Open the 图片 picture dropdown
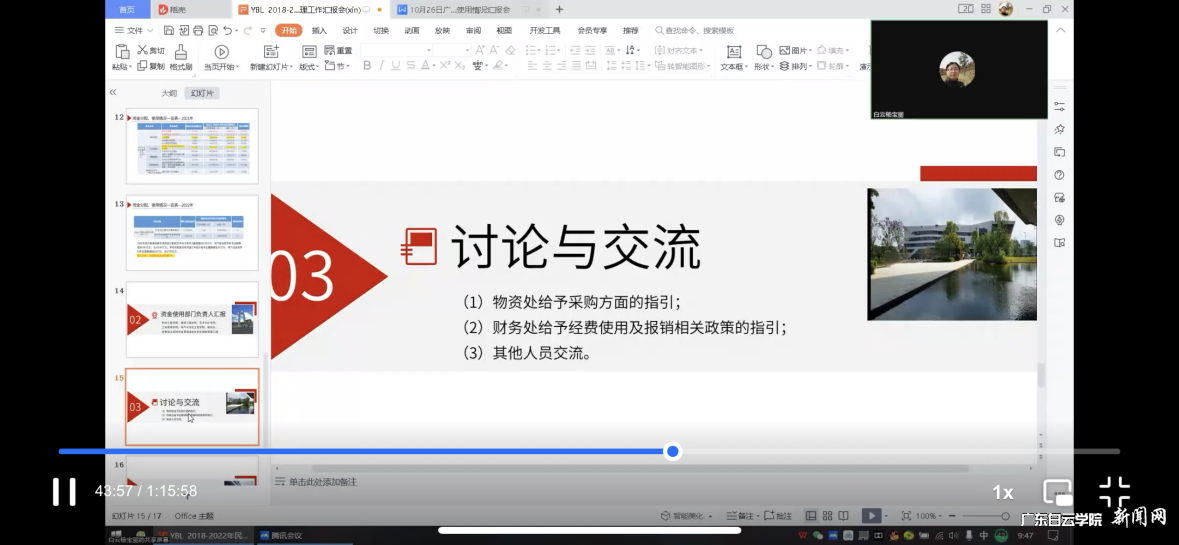1179x545 pixels. 796,50
